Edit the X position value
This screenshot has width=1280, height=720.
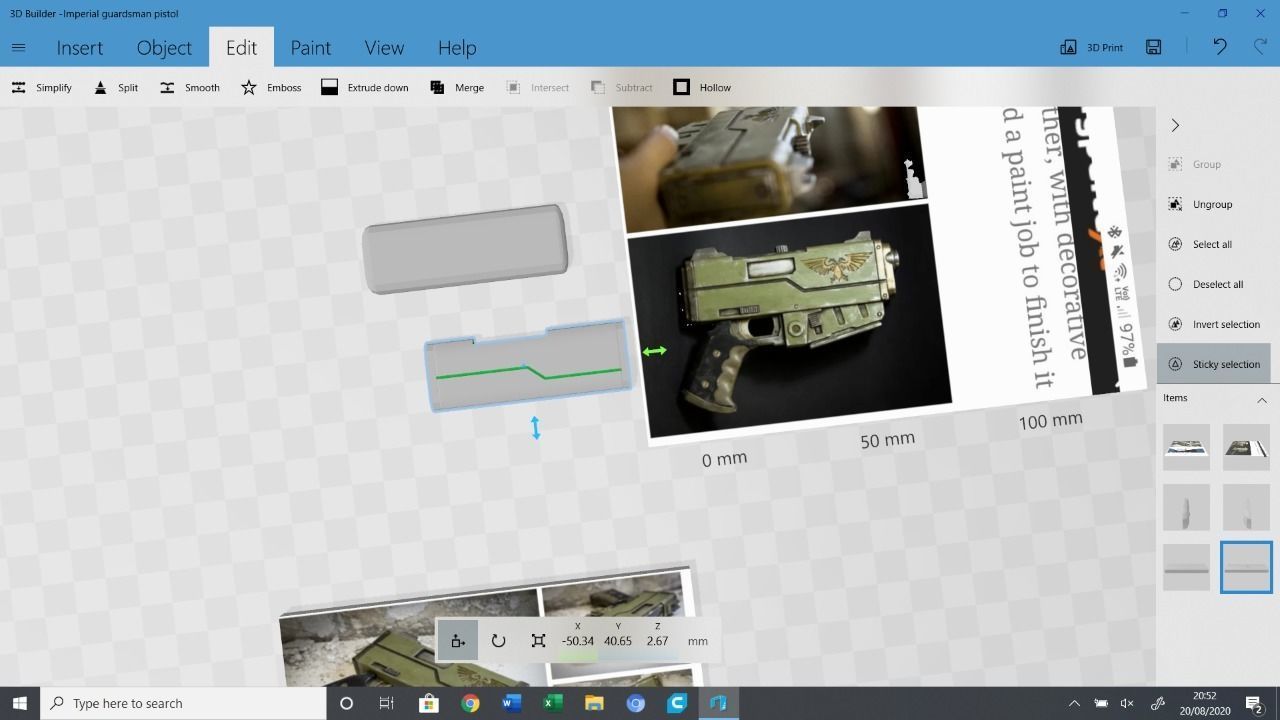point(578,641)
